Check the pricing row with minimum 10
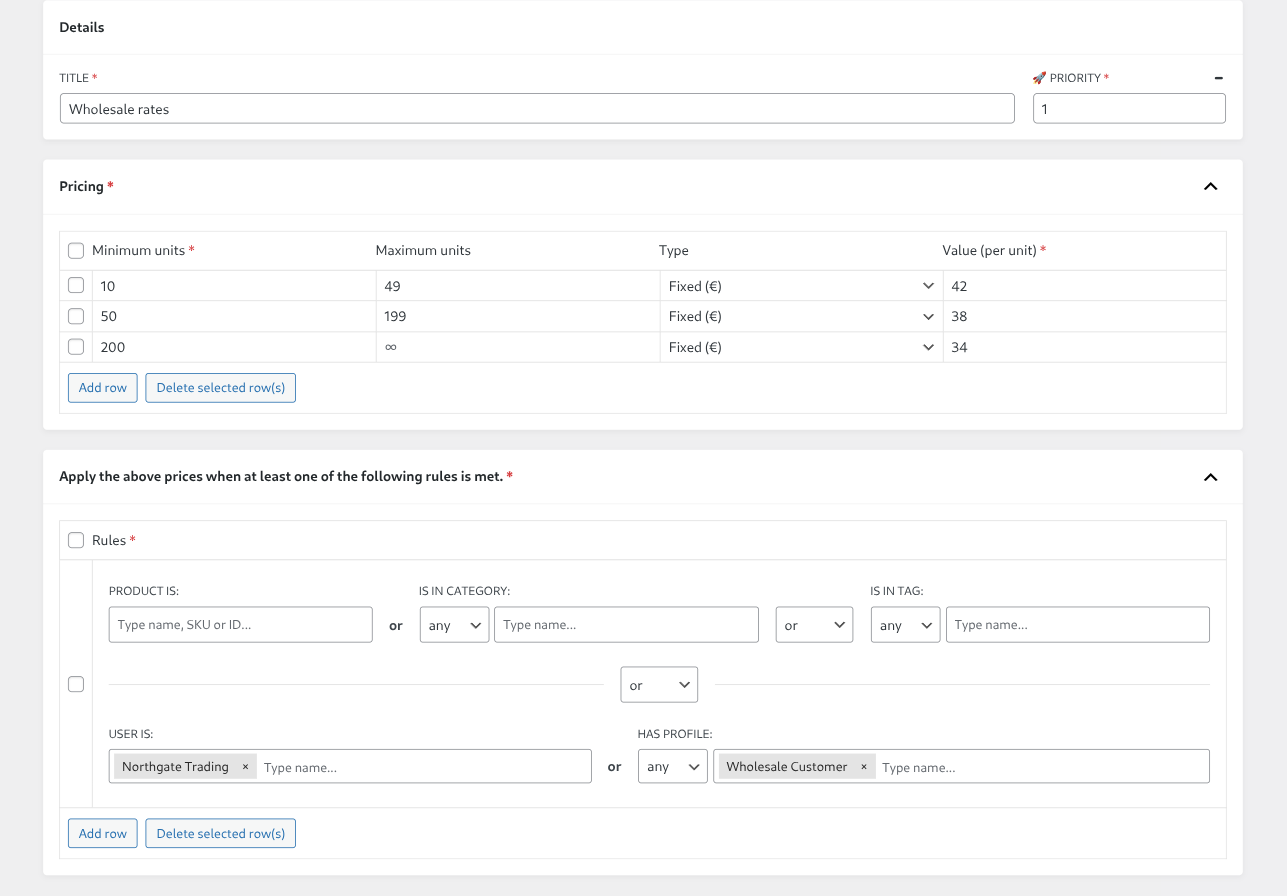Viewport: 1287px width, 896px height. pyautogui.click(x=76, y=286)
